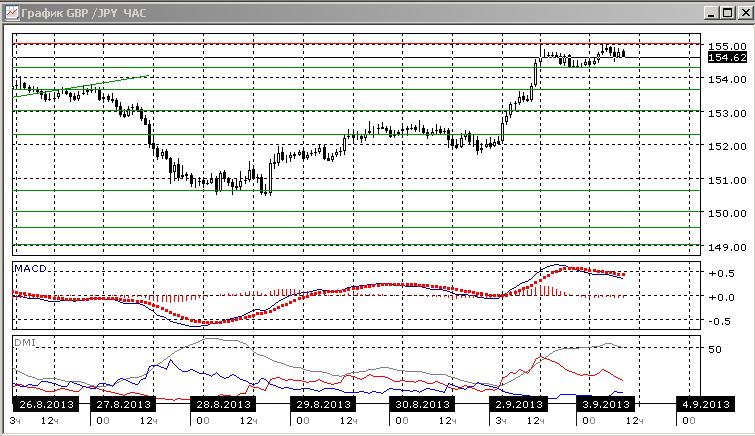Click the MACD +0.5 scale value
The width and height of the screenshot is (755, 436).
point(721,273)
